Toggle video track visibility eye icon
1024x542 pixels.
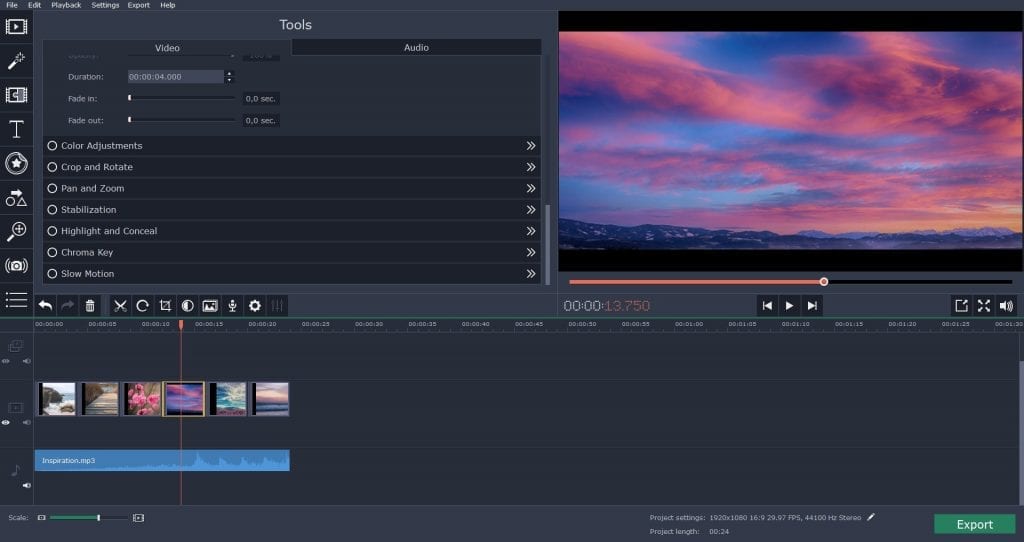click(7, 423)
